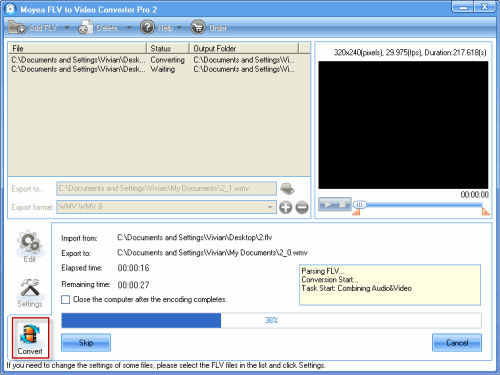Click the Export to path 2_0.wmv

point(212,253)
